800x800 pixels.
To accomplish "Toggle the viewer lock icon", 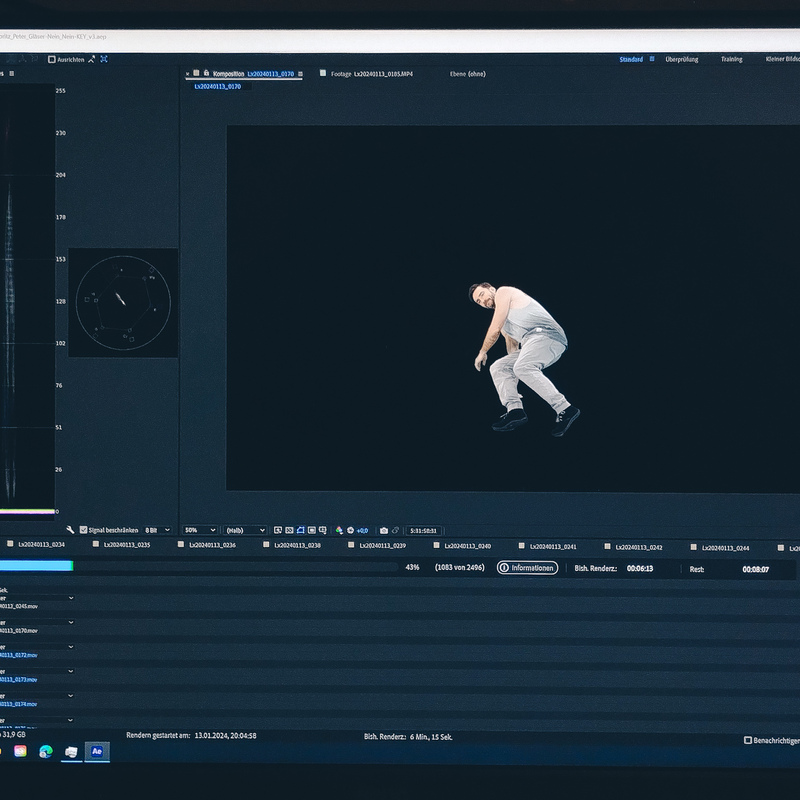I will [x=207, y=73].
